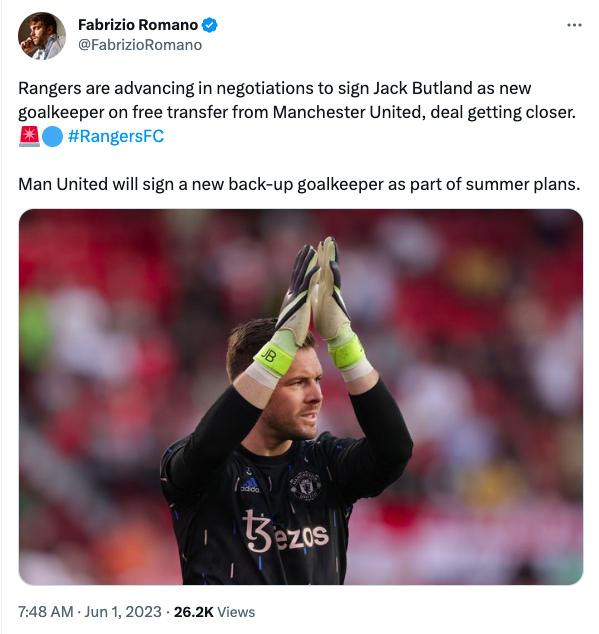The height and width of the screenshot is (634, 599).
Task: Open the three-dot more options menu
Action: 574,25
